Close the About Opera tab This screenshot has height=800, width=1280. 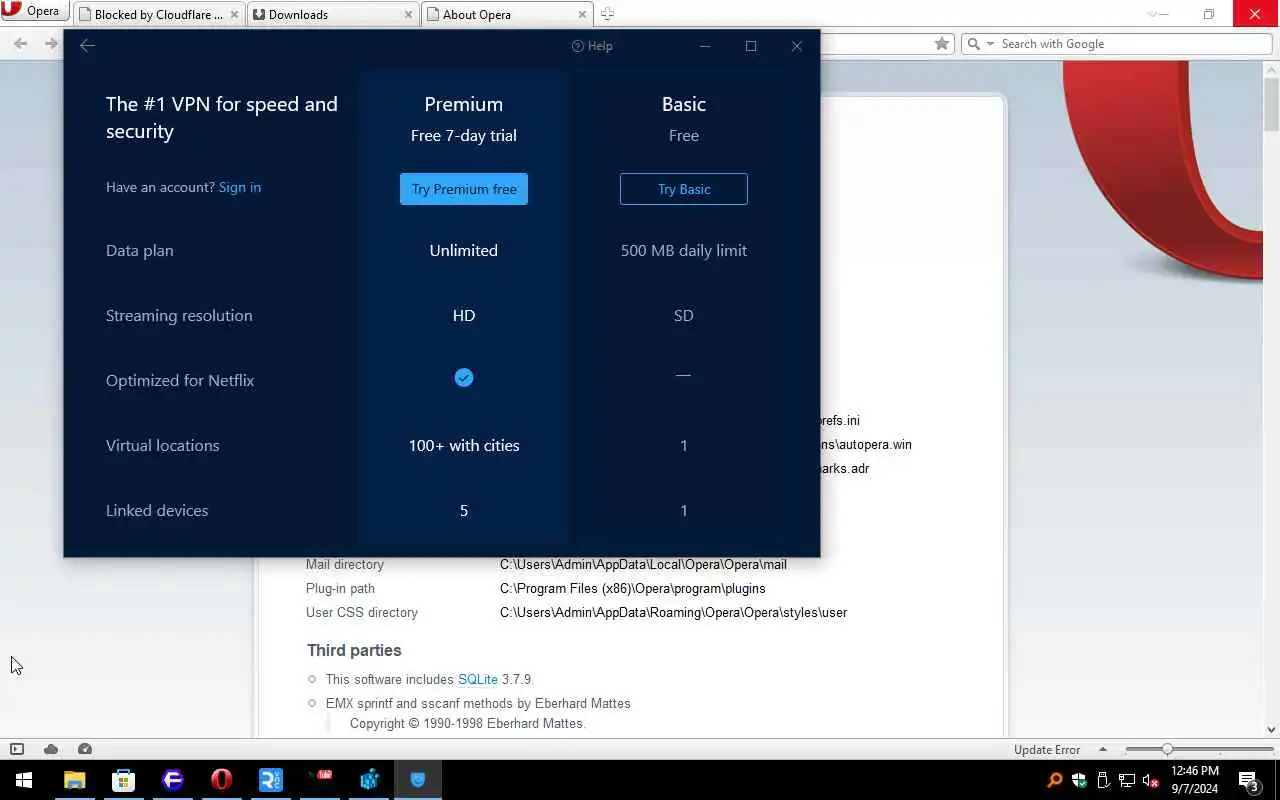point(581,15)
